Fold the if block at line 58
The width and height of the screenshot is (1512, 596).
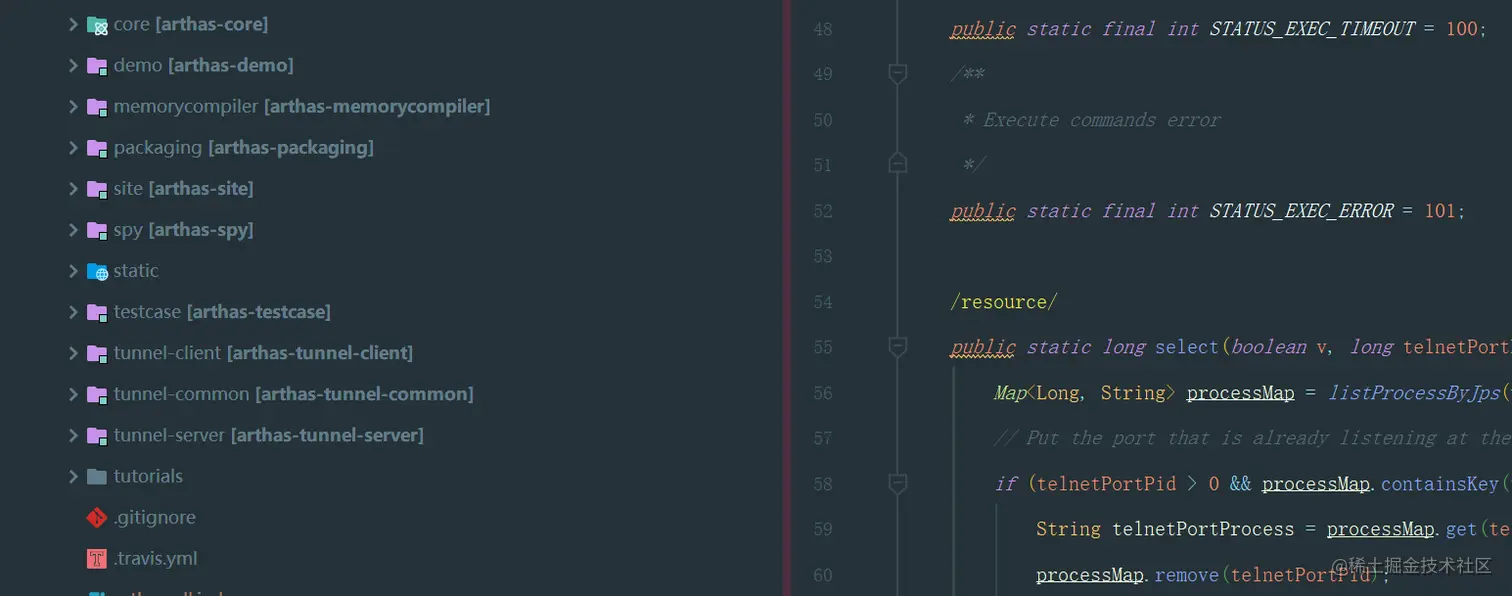898,483
